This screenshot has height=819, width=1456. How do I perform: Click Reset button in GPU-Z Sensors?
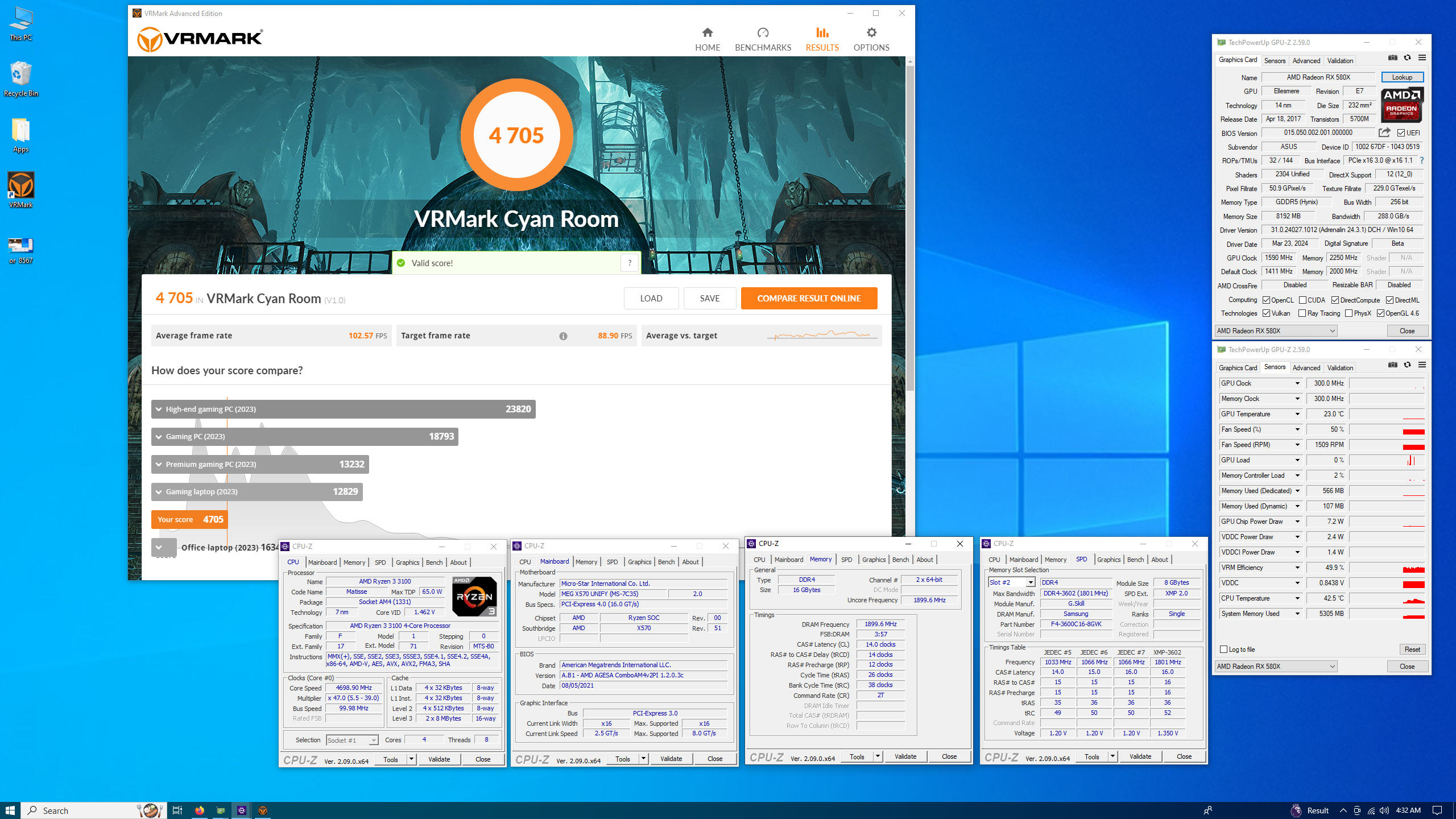click(x=1412, y=650)
